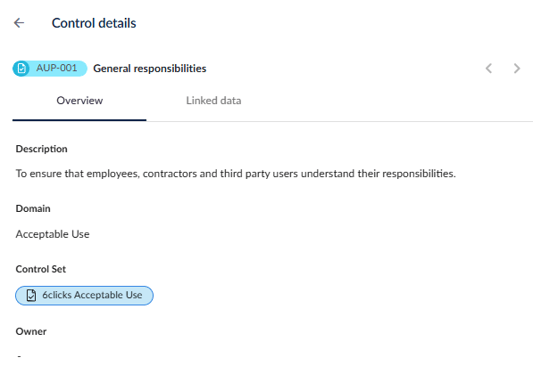The width and height of the screenshot is (533, 374).
Task: Click the Control details page title
Action: 94,23
